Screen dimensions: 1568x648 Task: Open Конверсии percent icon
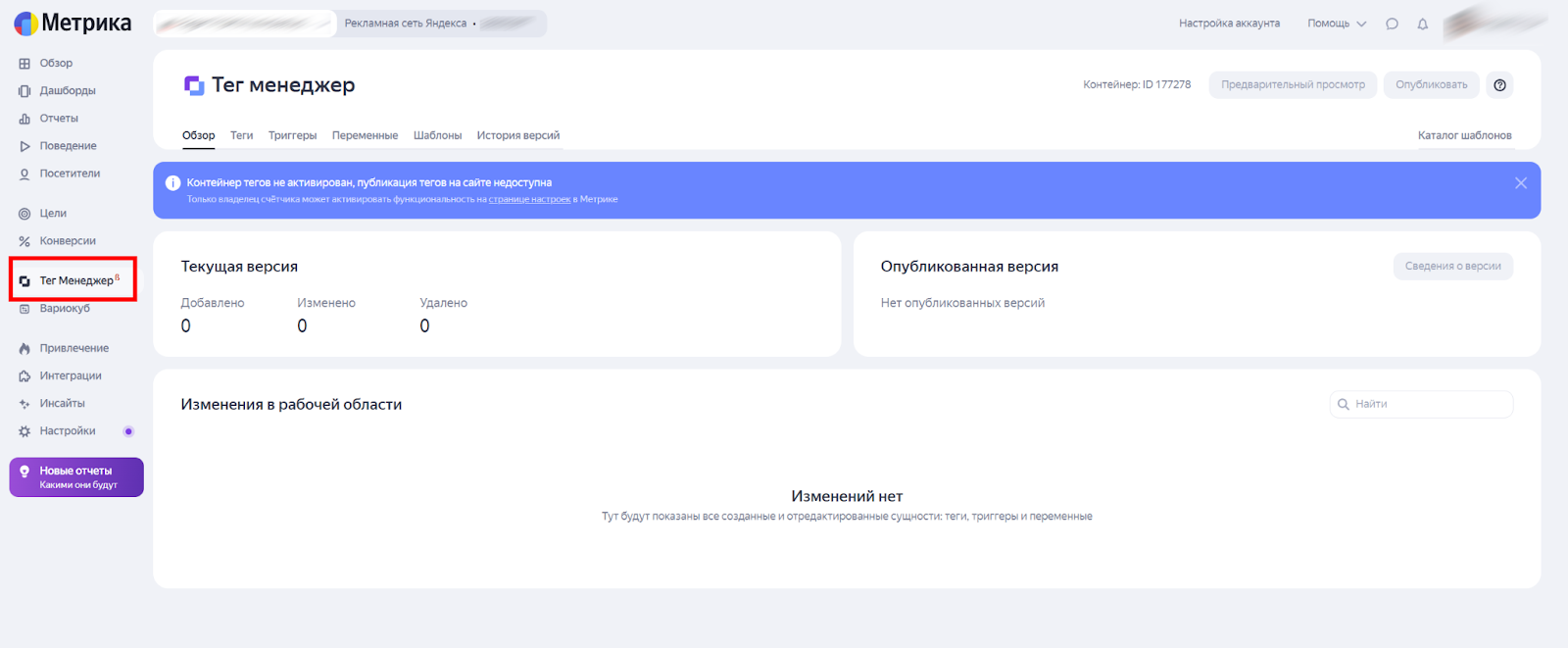click(24, 241)
